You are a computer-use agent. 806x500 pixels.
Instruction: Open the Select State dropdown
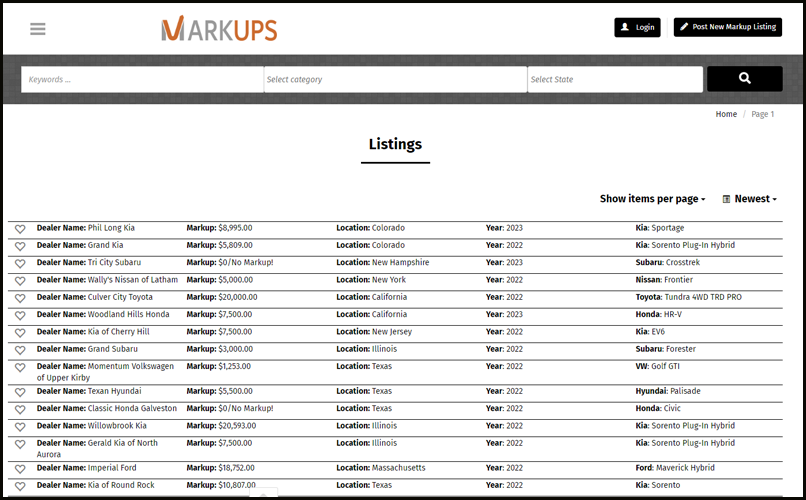pos(615,79)
